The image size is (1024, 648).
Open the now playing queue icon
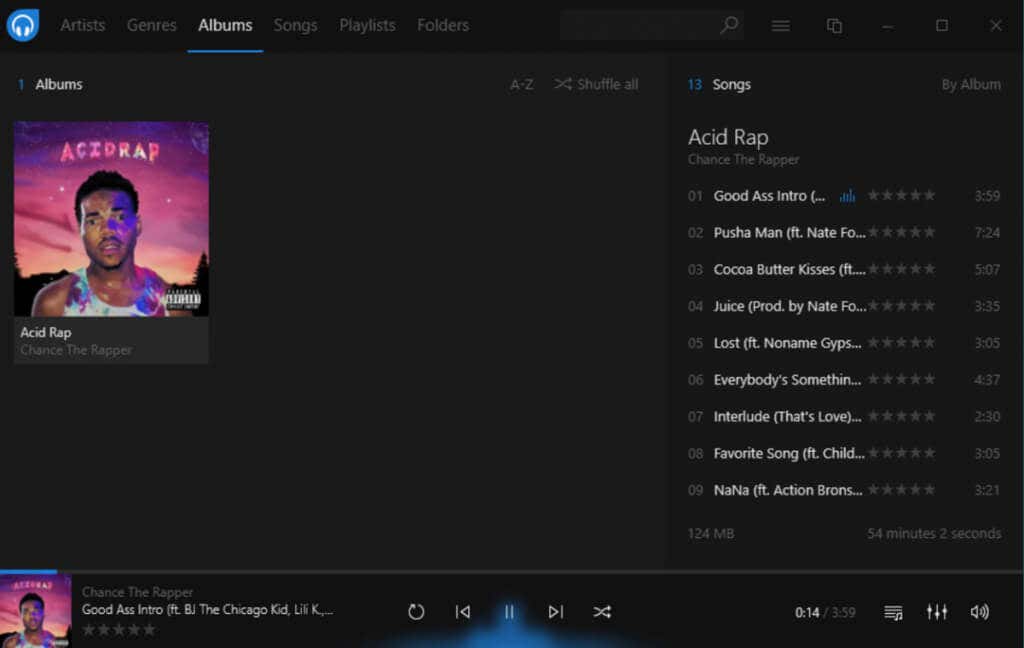[x=893, y=612]
